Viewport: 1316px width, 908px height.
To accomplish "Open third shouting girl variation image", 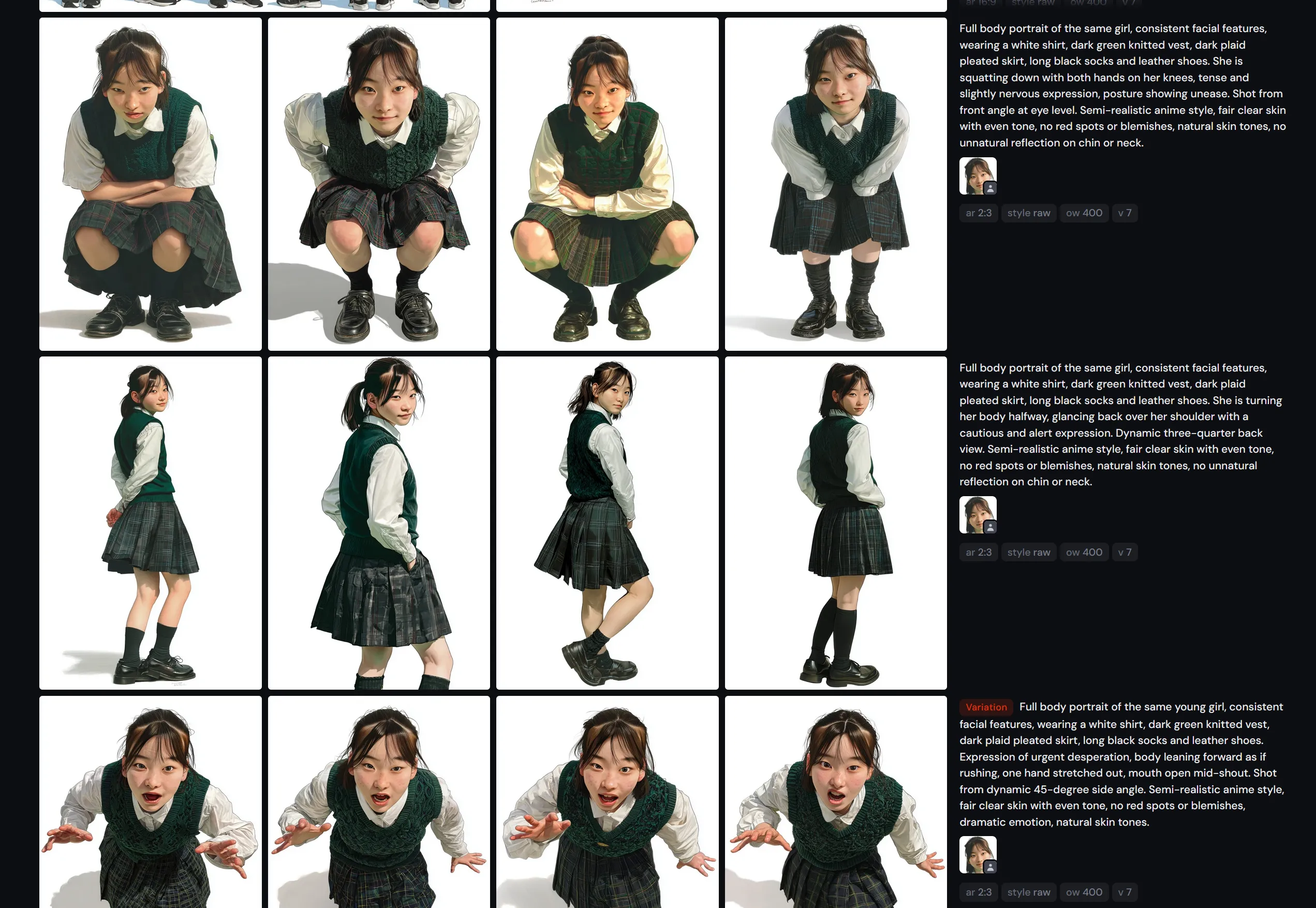I will pos(607,801).
